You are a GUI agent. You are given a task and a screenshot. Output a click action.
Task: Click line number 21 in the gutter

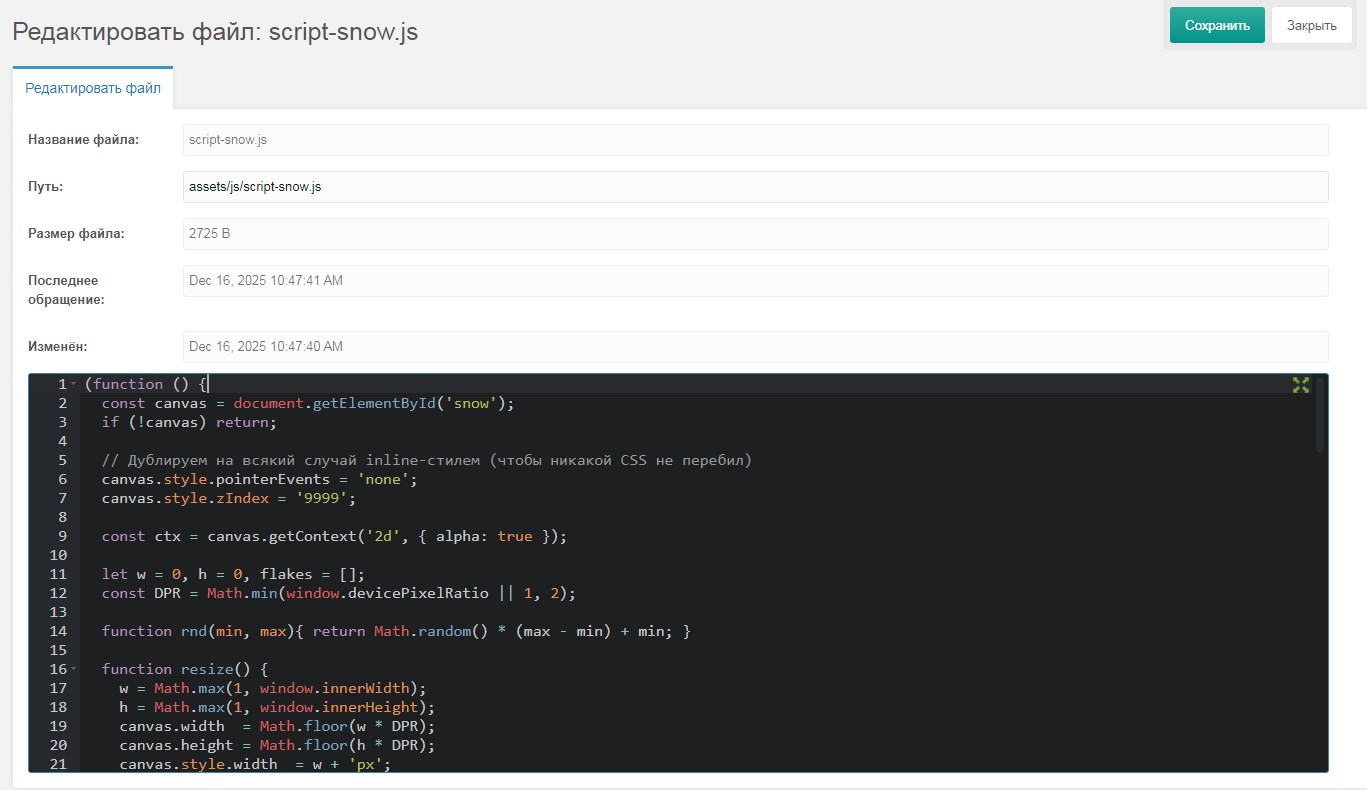click(x=58, y=764)
